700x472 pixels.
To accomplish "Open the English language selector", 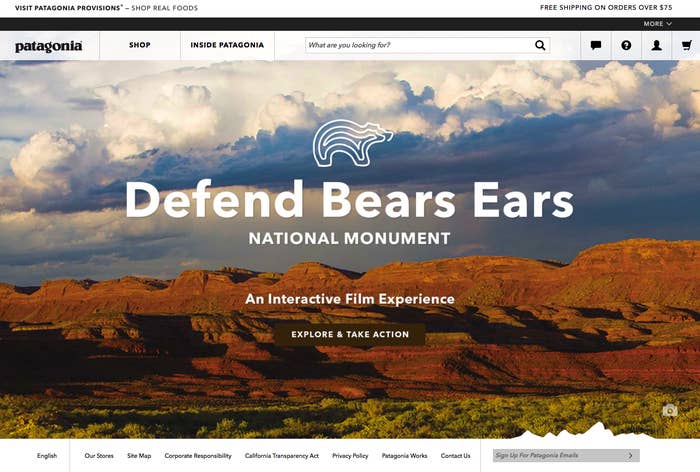I will pyautogui.click(x=47, y=455).
